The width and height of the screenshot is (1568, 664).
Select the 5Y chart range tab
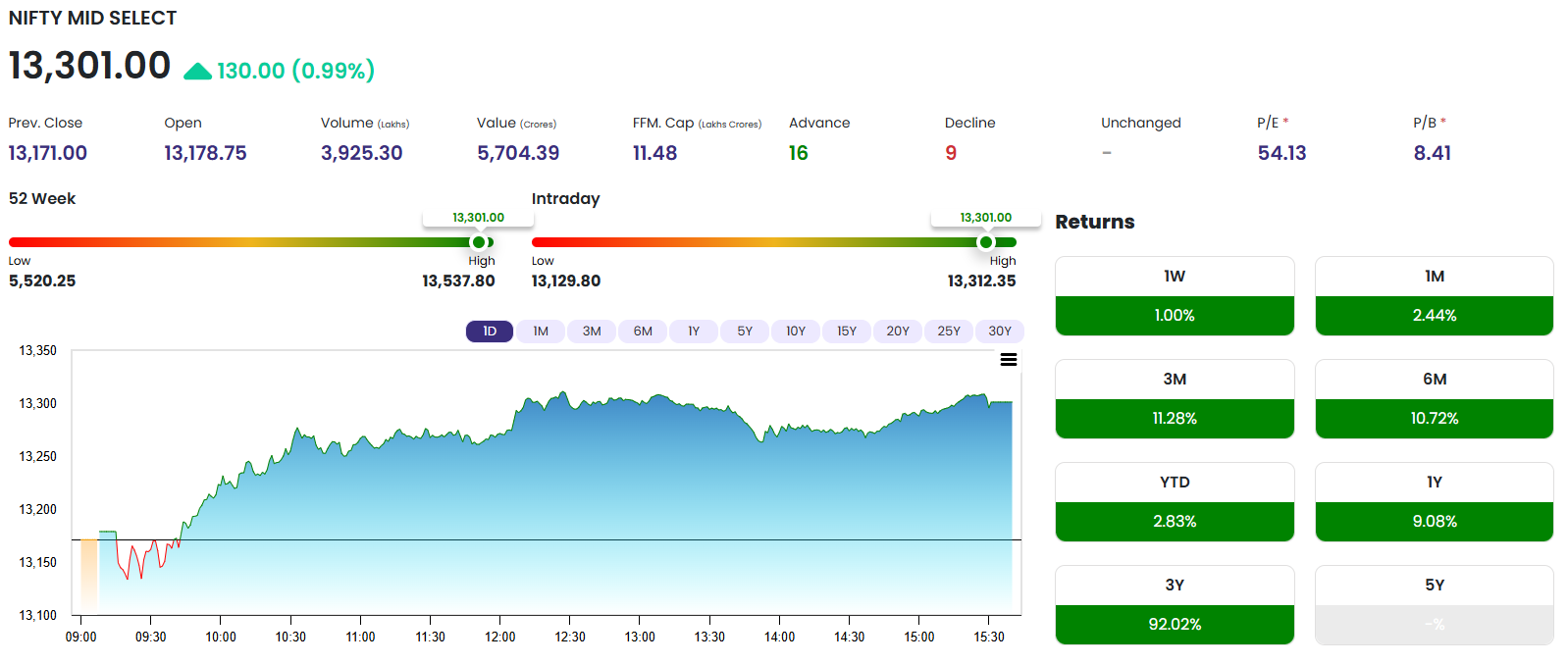tap(745, 332)
